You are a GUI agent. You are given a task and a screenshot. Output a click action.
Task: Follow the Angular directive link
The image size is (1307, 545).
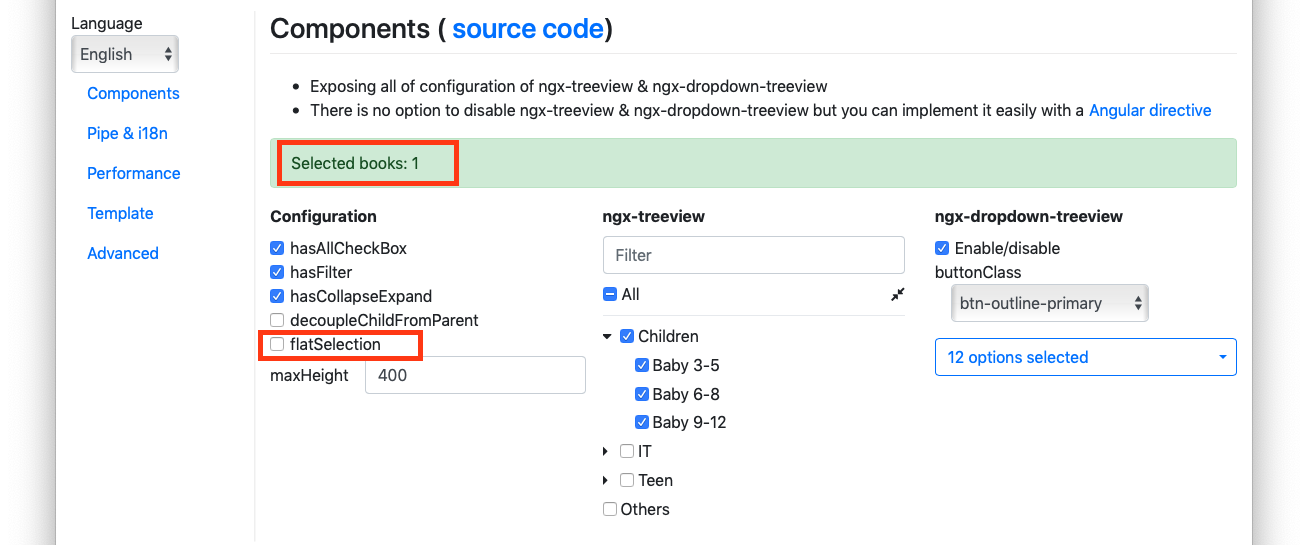point(1150,110)
